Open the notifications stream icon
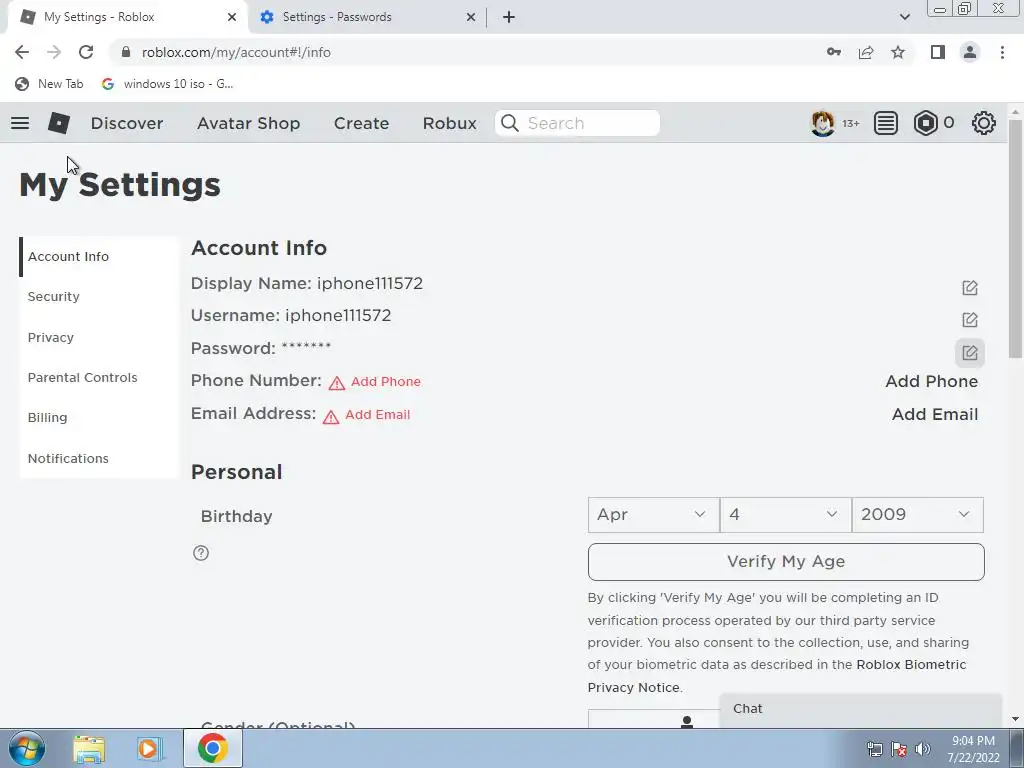The height and width of the screenshot is (768, 1024). (886, 123)
